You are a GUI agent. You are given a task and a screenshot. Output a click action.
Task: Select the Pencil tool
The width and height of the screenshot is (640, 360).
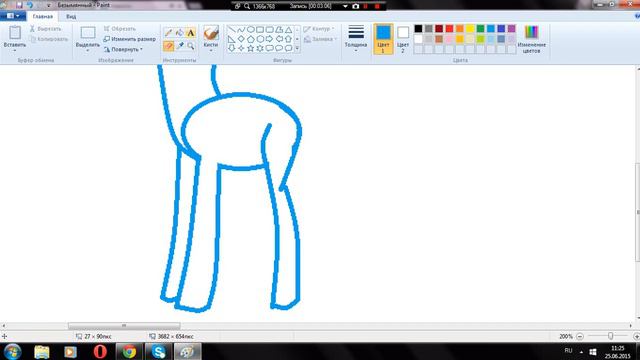point(169,33)
